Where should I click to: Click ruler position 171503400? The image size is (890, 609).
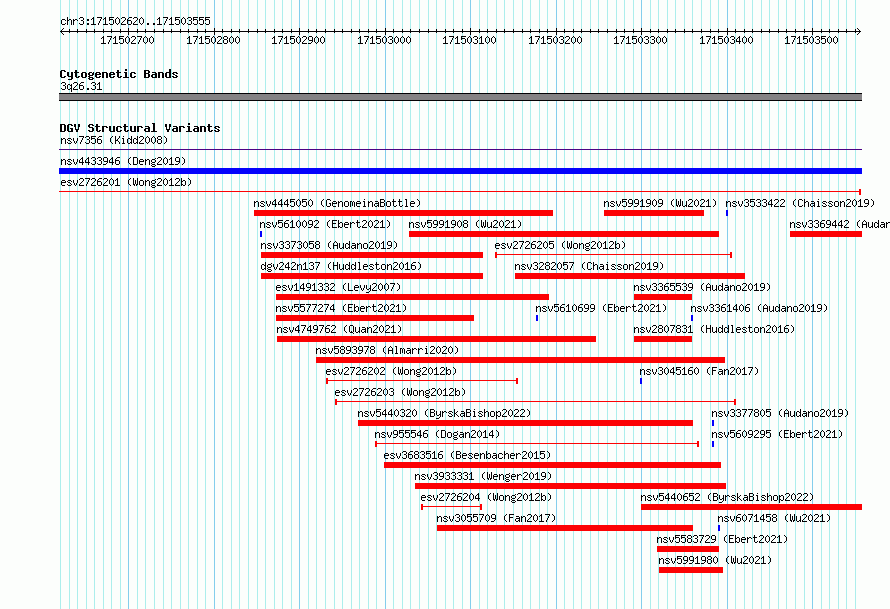click(726, 40)
